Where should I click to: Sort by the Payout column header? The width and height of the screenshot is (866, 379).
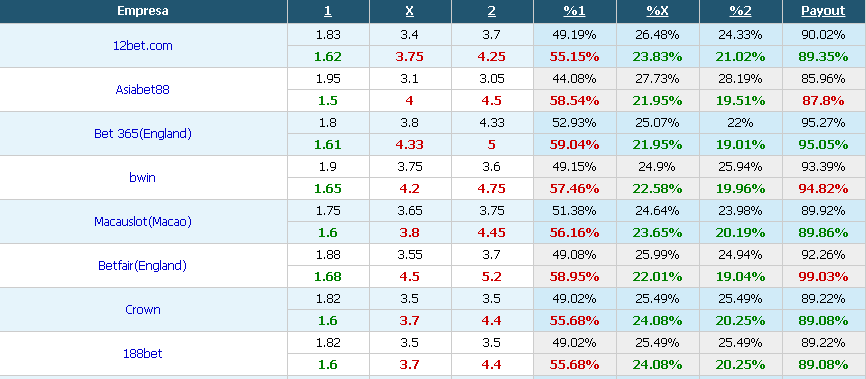point(823,11)
